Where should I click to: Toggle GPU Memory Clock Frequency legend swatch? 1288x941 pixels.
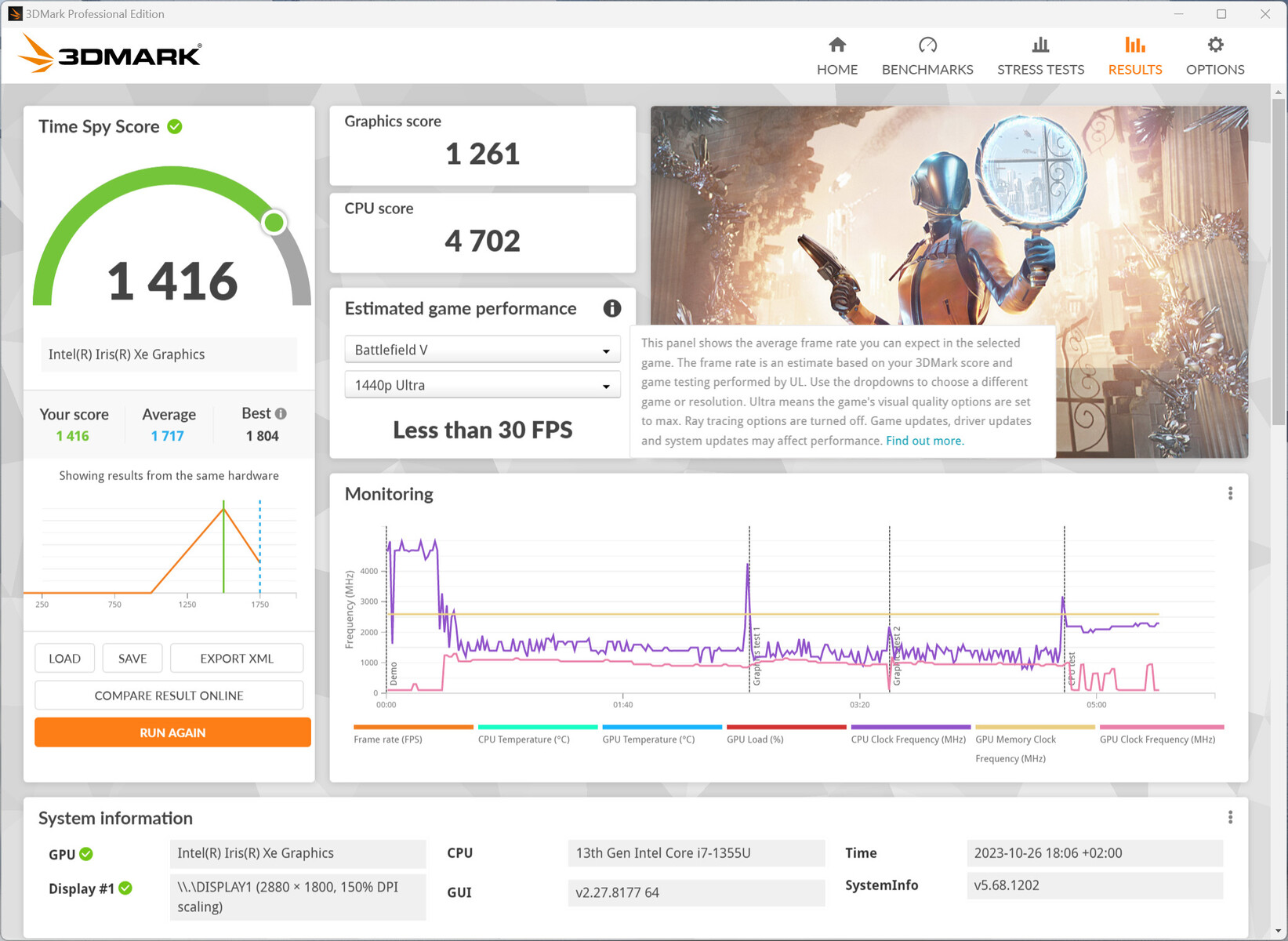1035,727
